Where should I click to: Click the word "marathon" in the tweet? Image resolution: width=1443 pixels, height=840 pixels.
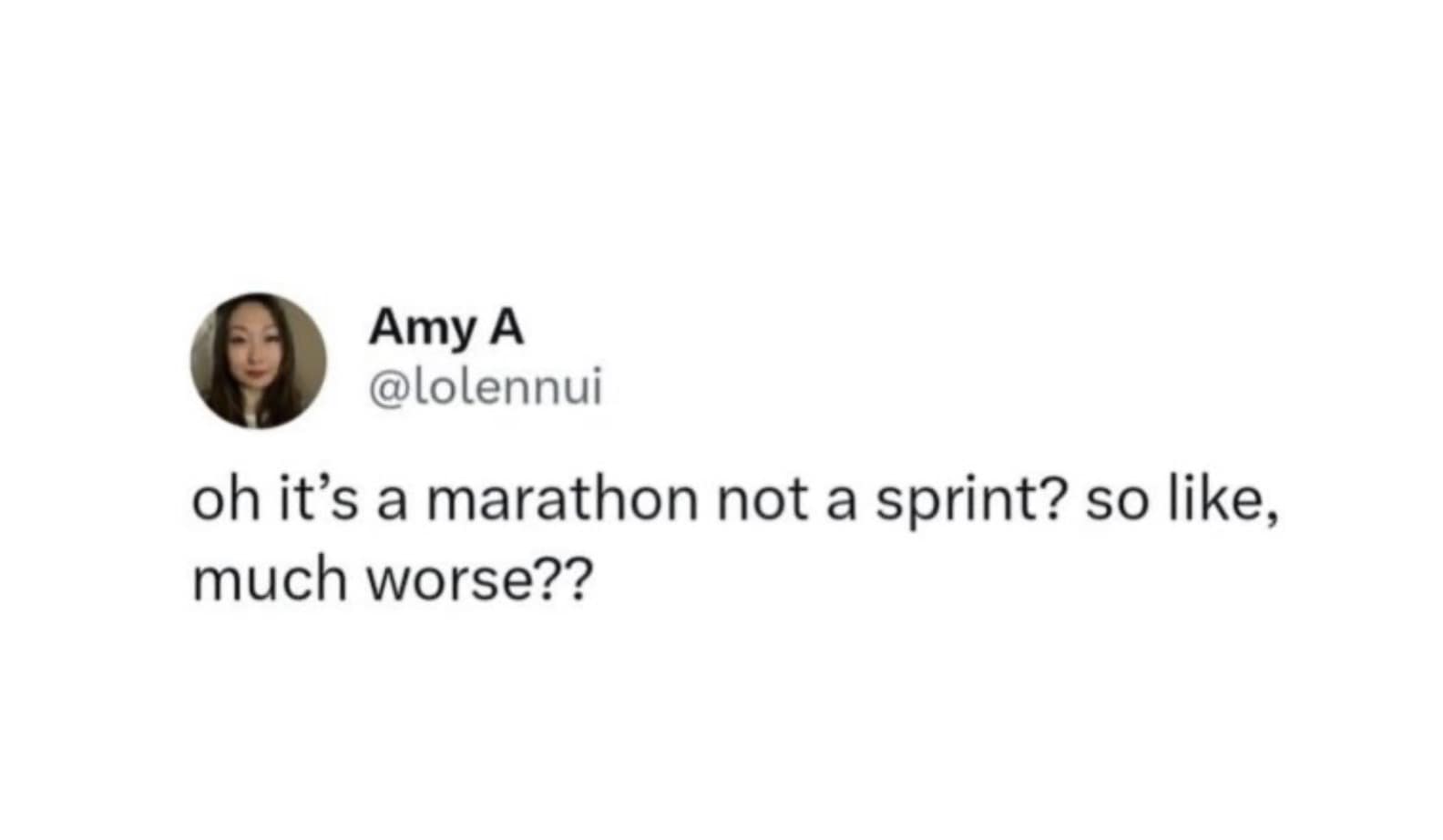pos(562,503)
